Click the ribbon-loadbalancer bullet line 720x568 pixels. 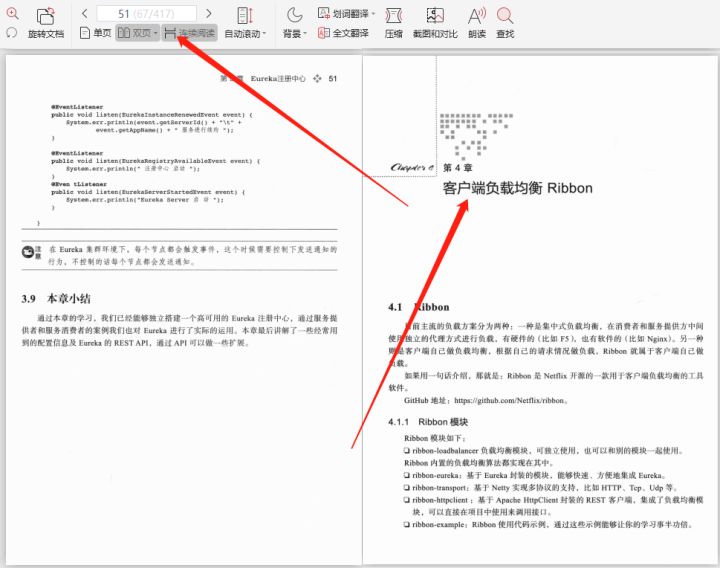[x=544, y=451]
